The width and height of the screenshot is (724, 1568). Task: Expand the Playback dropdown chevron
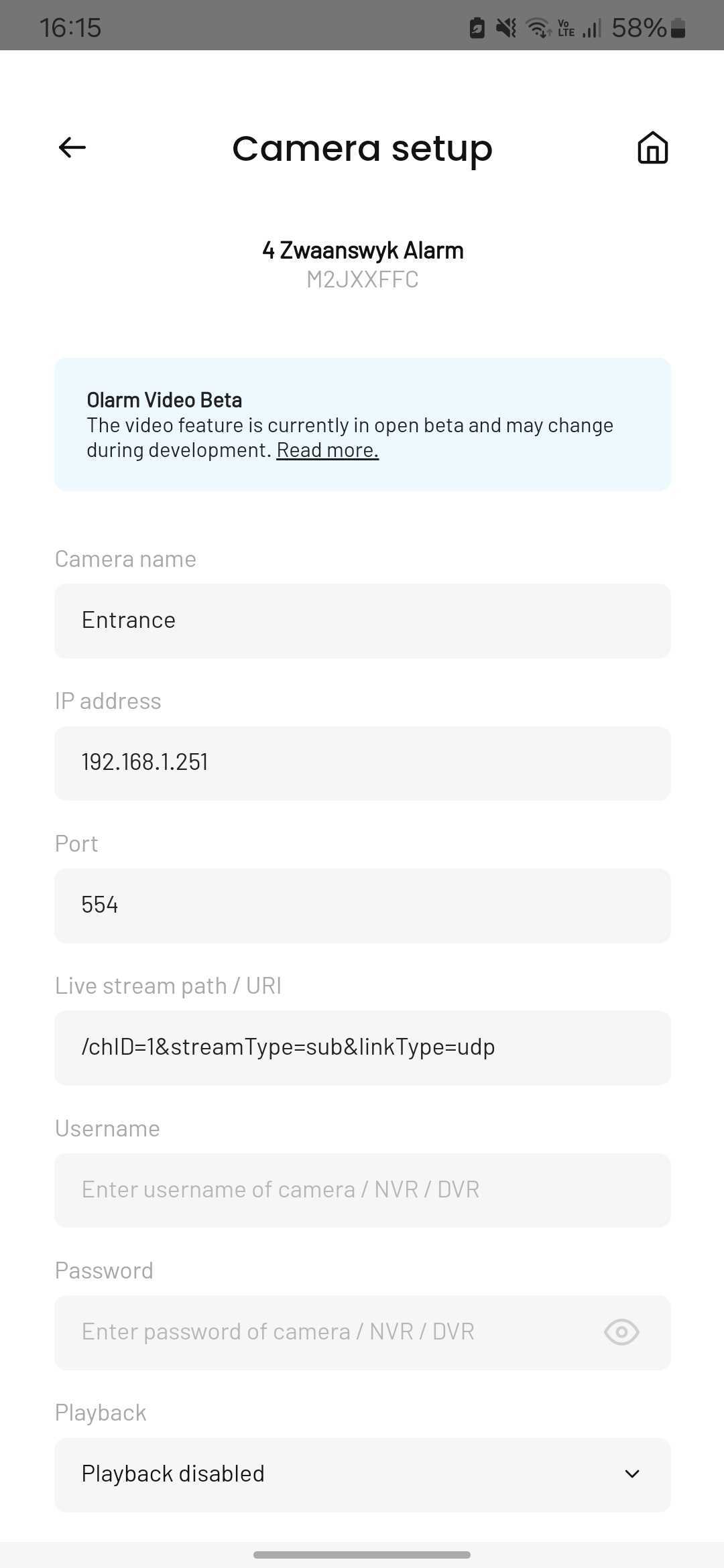632,1474
